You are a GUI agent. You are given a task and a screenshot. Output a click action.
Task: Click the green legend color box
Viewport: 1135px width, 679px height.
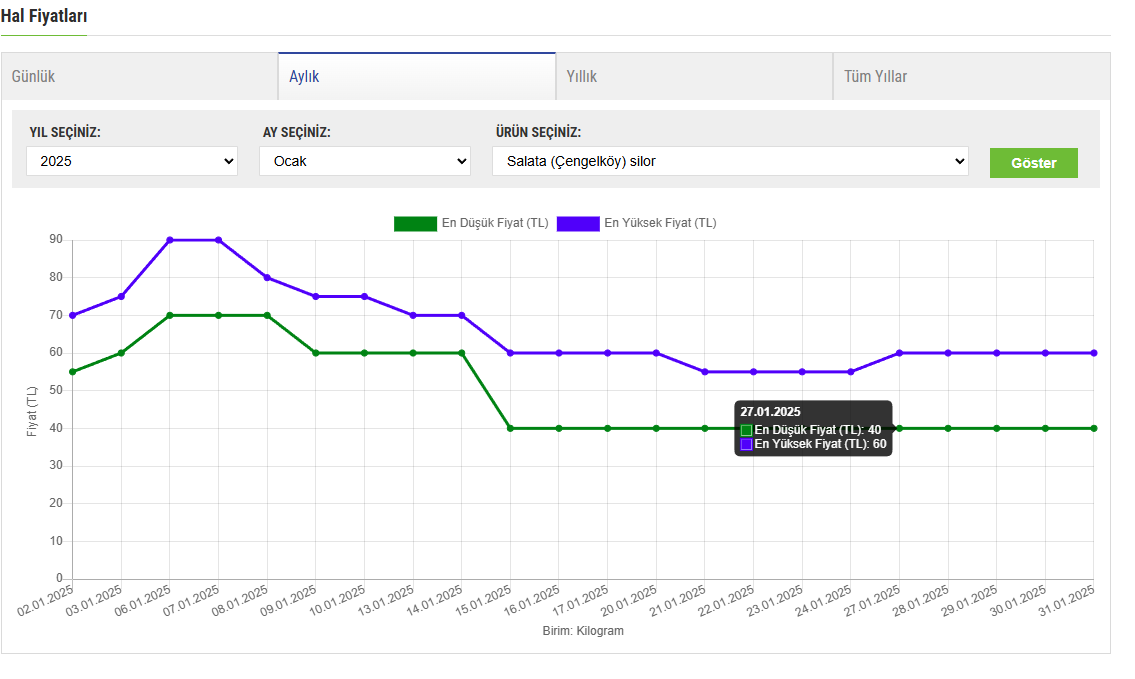(x=415, y=223)
